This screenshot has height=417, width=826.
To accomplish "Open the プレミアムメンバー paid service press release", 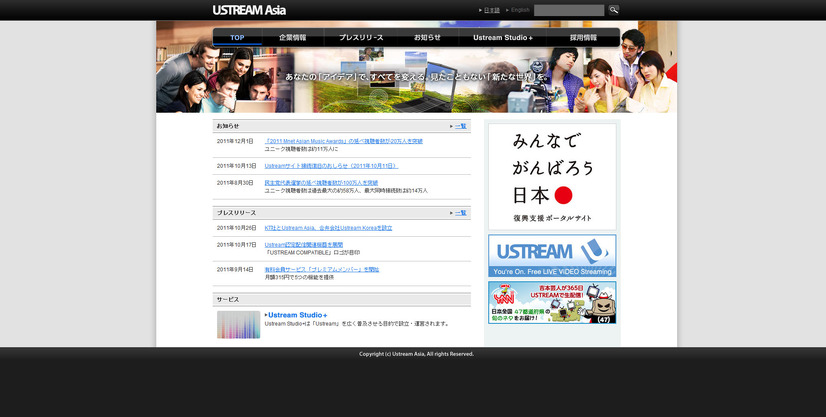I will [322, 270].
